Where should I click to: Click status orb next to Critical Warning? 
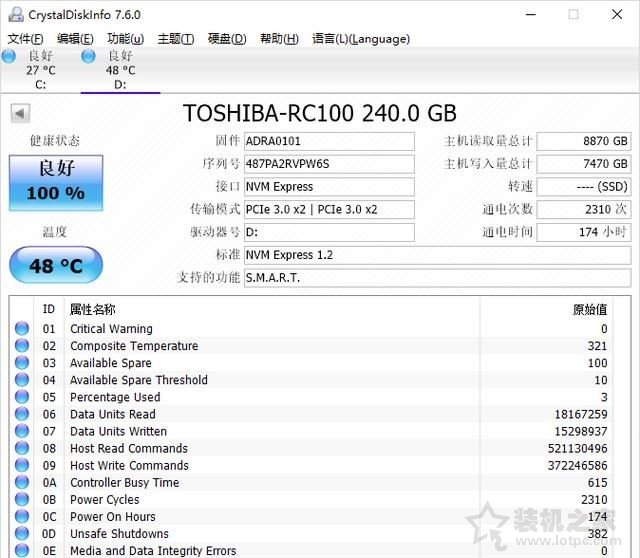point(22,329)
